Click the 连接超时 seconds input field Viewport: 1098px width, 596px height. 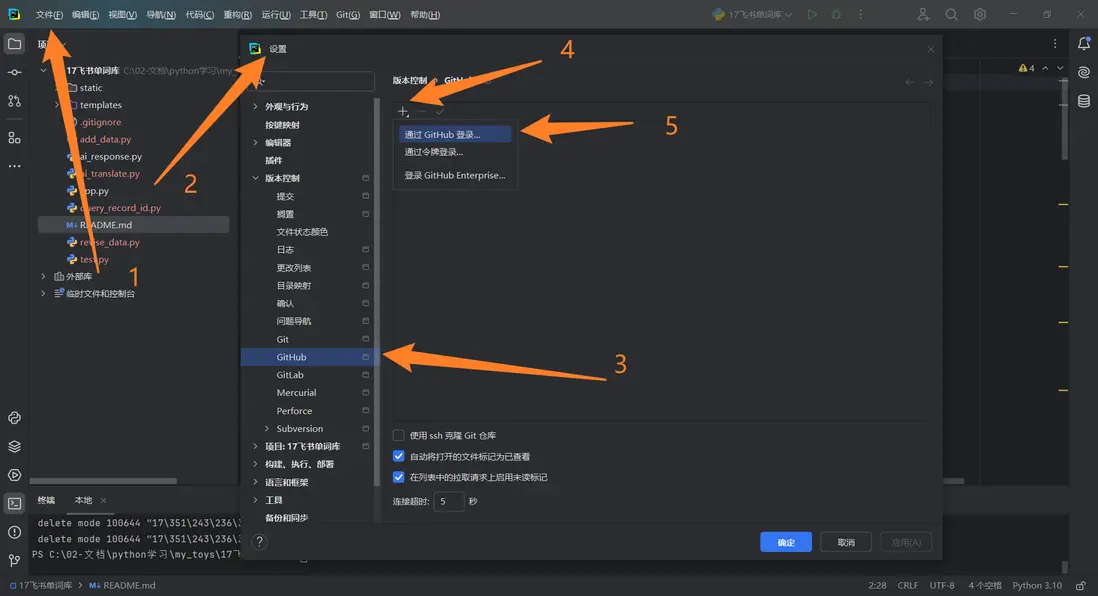point(449,501)
